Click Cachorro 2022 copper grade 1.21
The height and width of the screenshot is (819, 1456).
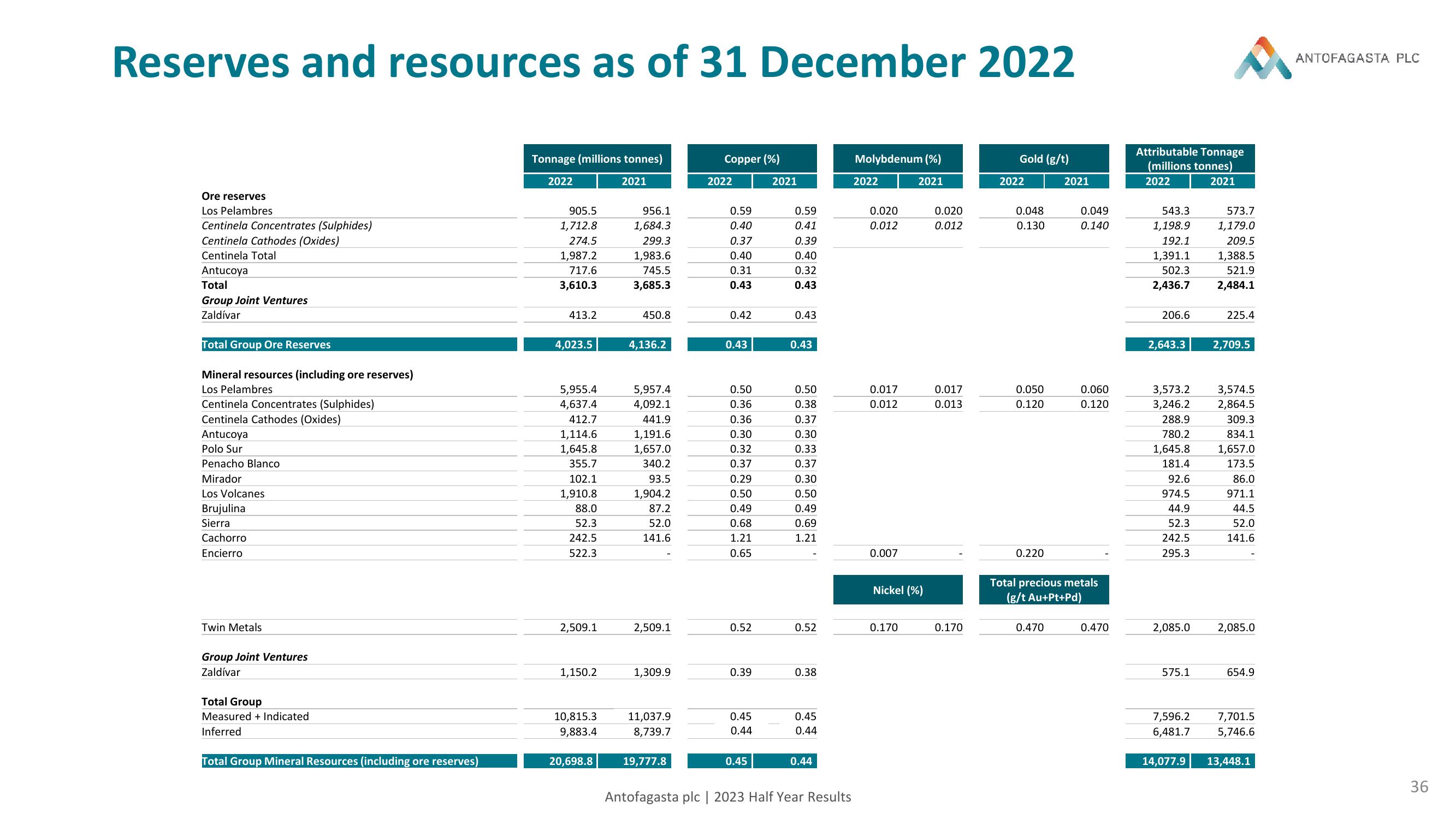[741, 538]
